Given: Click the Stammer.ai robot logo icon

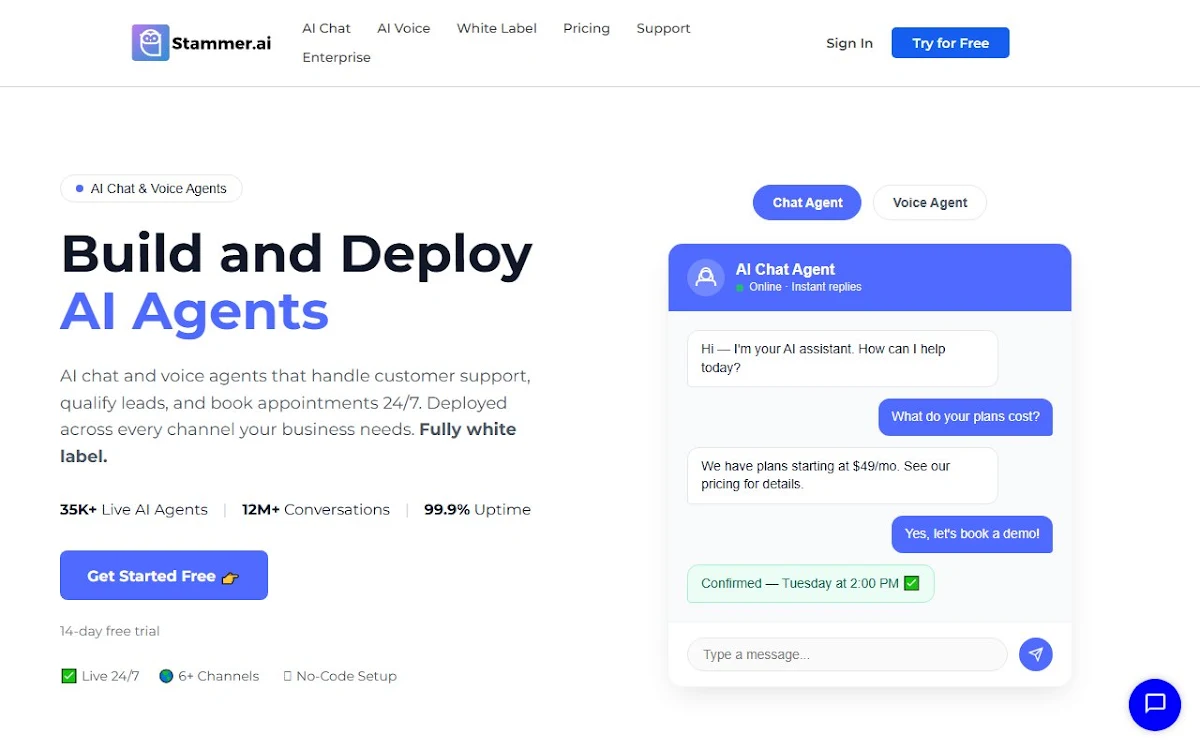Looking at the screenshot, I should pos(150,43).
